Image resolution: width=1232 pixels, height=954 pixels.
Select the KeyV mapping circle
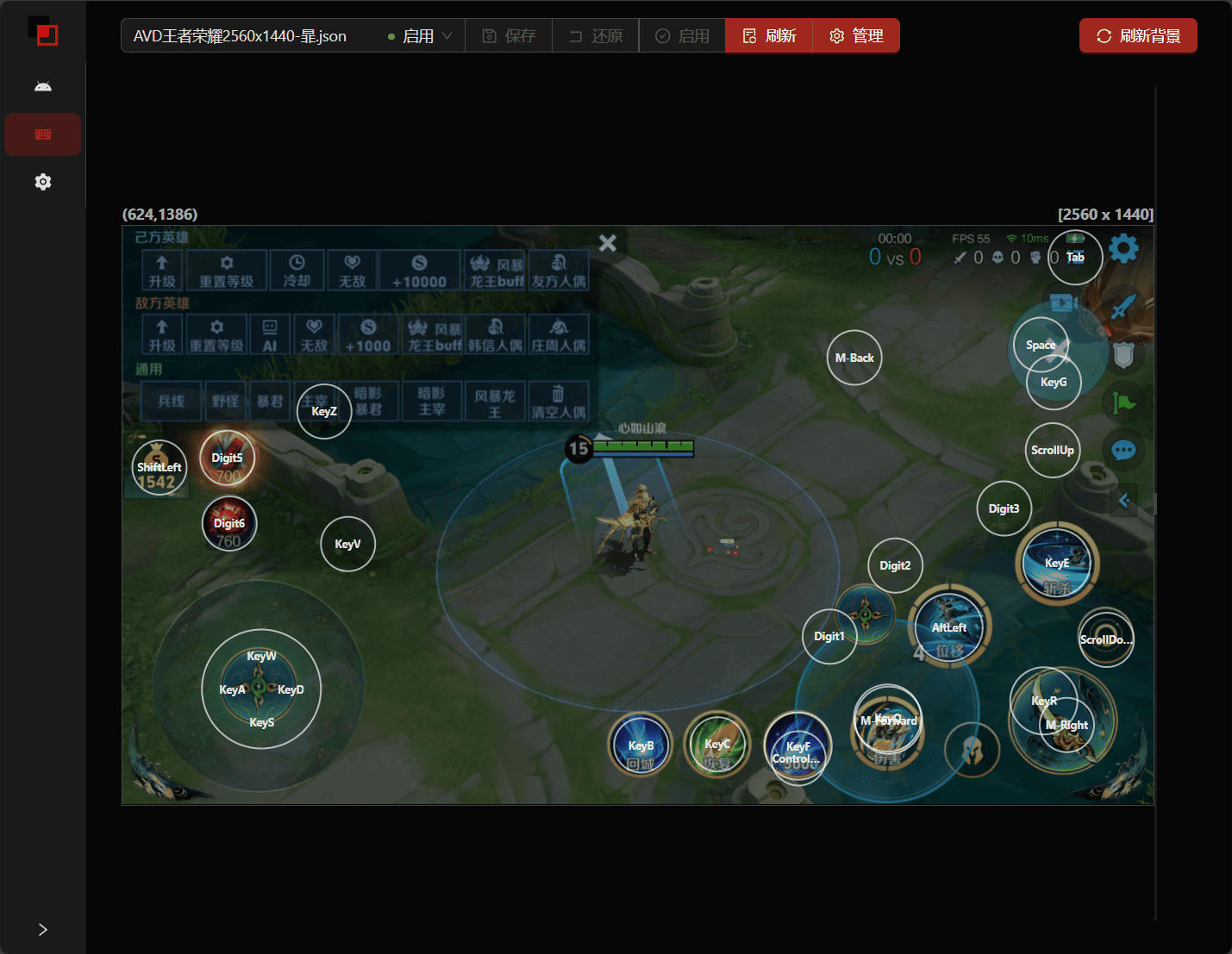(347, 544)
